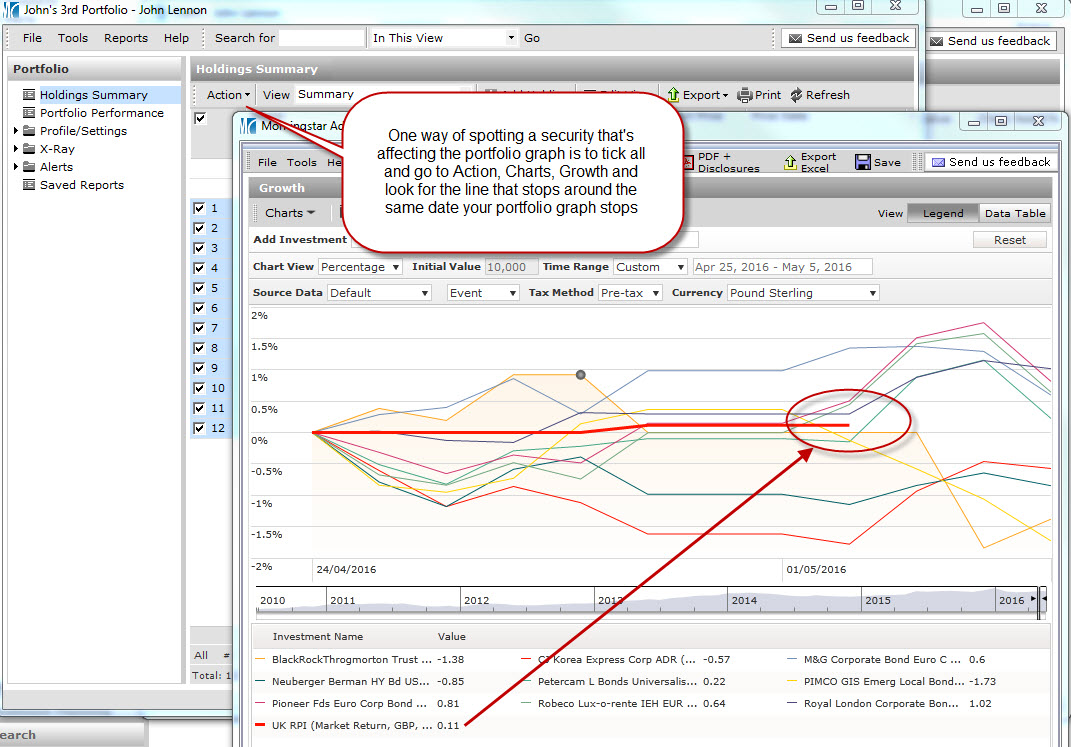This screenshot has width=1071, height=747.
Task: Click the Export Excel icon
Action: tap(789, 162)
